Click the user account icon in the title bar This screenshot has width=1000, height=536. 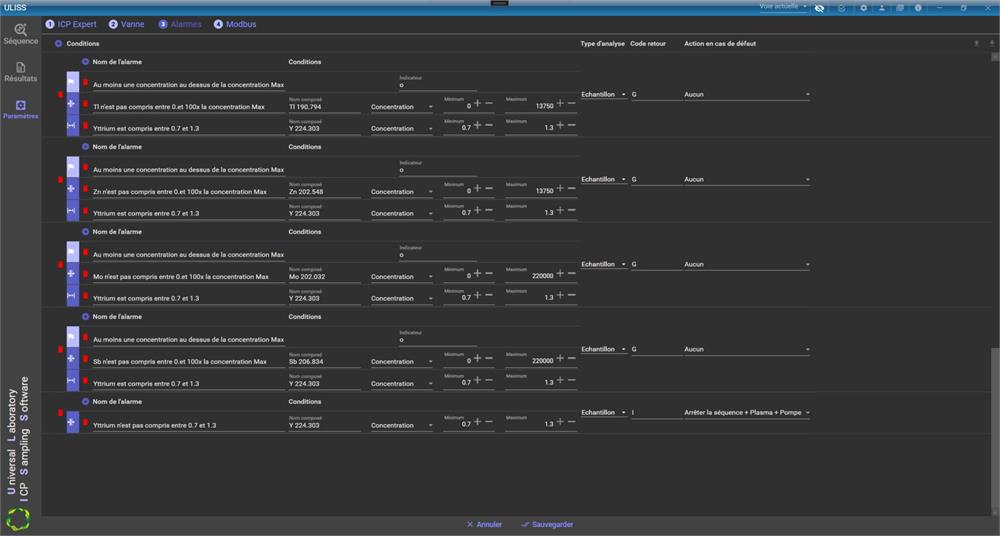pos(882,8)
